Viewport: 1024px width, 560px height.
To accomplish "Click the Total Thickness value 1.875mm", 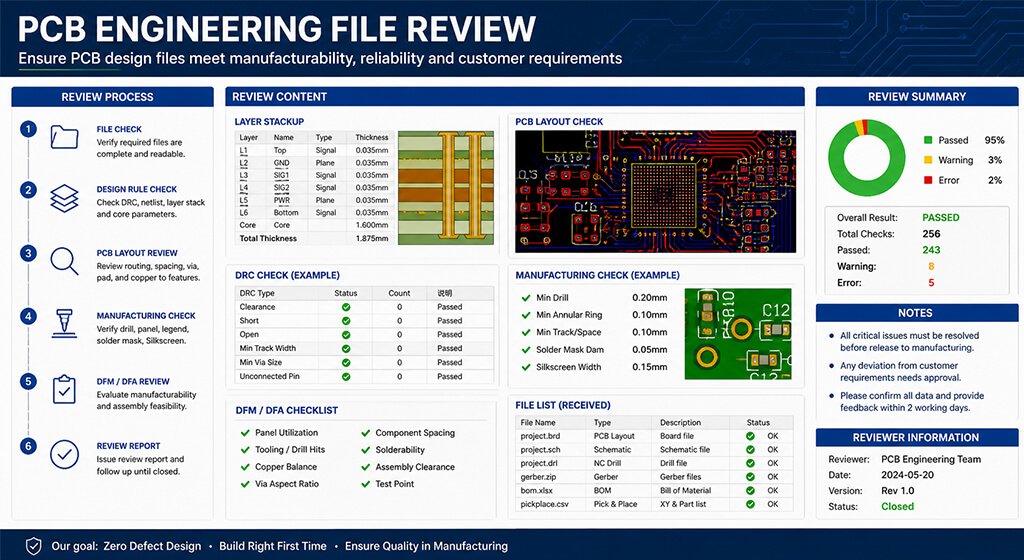I will tap(372, 239).
